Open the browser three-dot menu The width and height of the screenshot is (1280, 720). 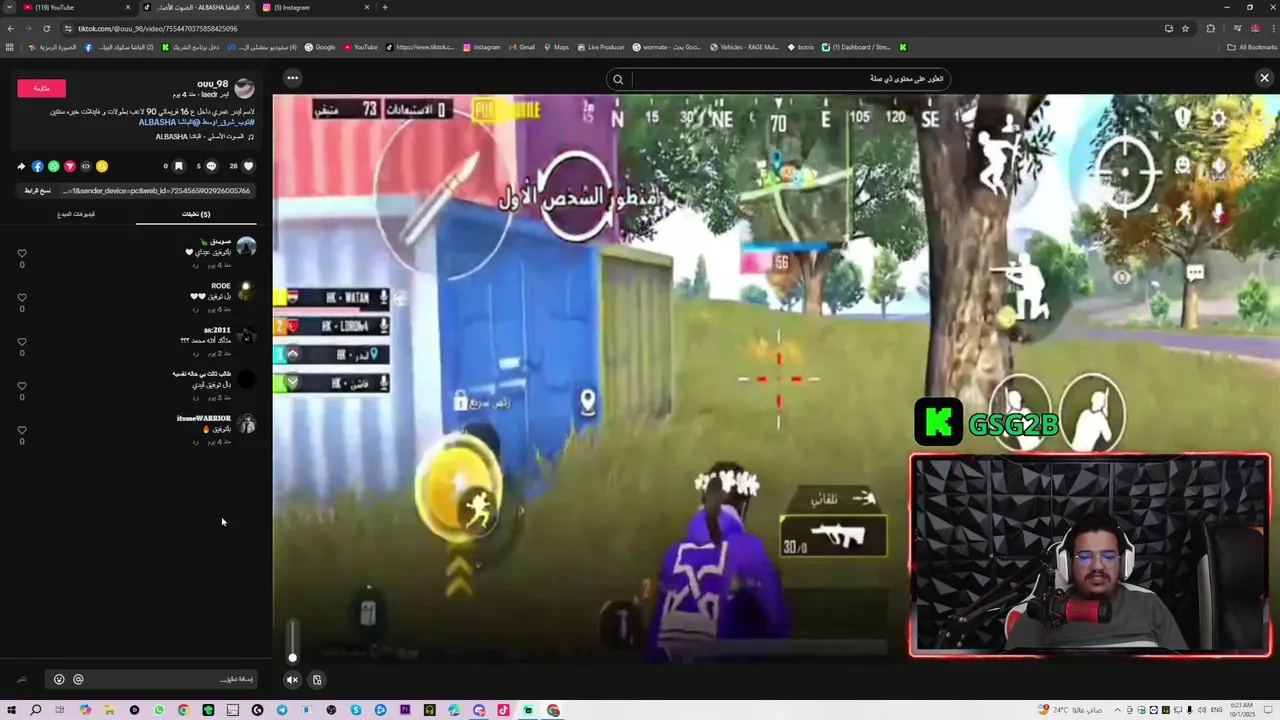(1271, 28)
